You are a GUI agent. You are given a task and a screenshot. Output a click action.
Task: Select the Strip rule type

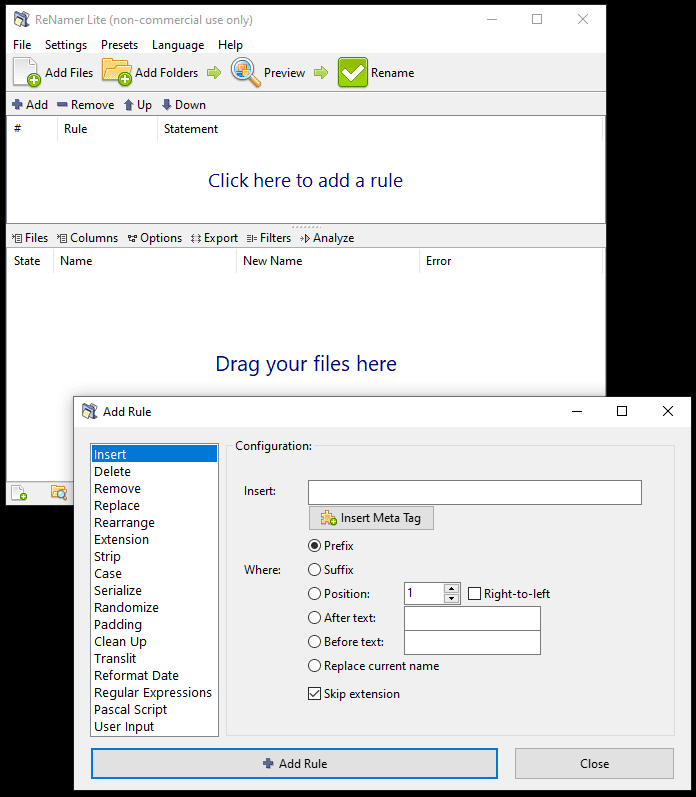point(155,556)
